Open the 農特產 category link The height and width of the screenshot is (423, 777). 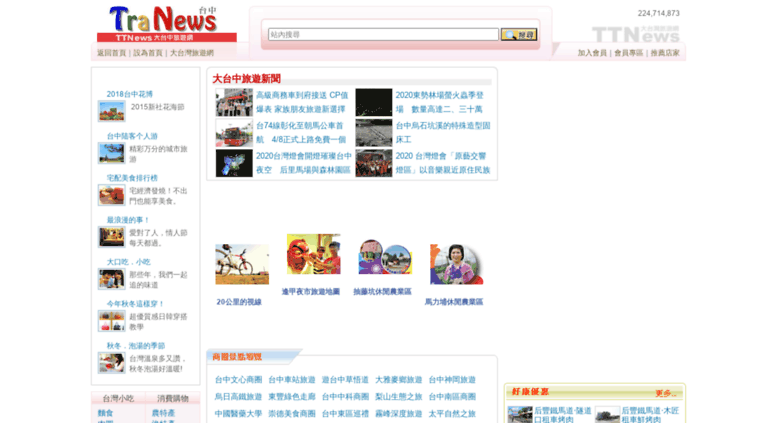[163, 413]
